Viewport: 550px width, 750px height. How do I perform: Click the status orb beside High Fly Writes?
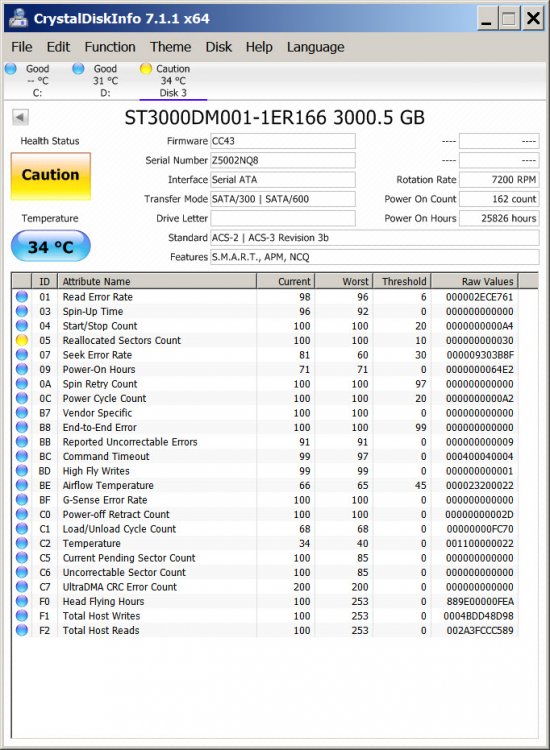[x=22, y=471]
